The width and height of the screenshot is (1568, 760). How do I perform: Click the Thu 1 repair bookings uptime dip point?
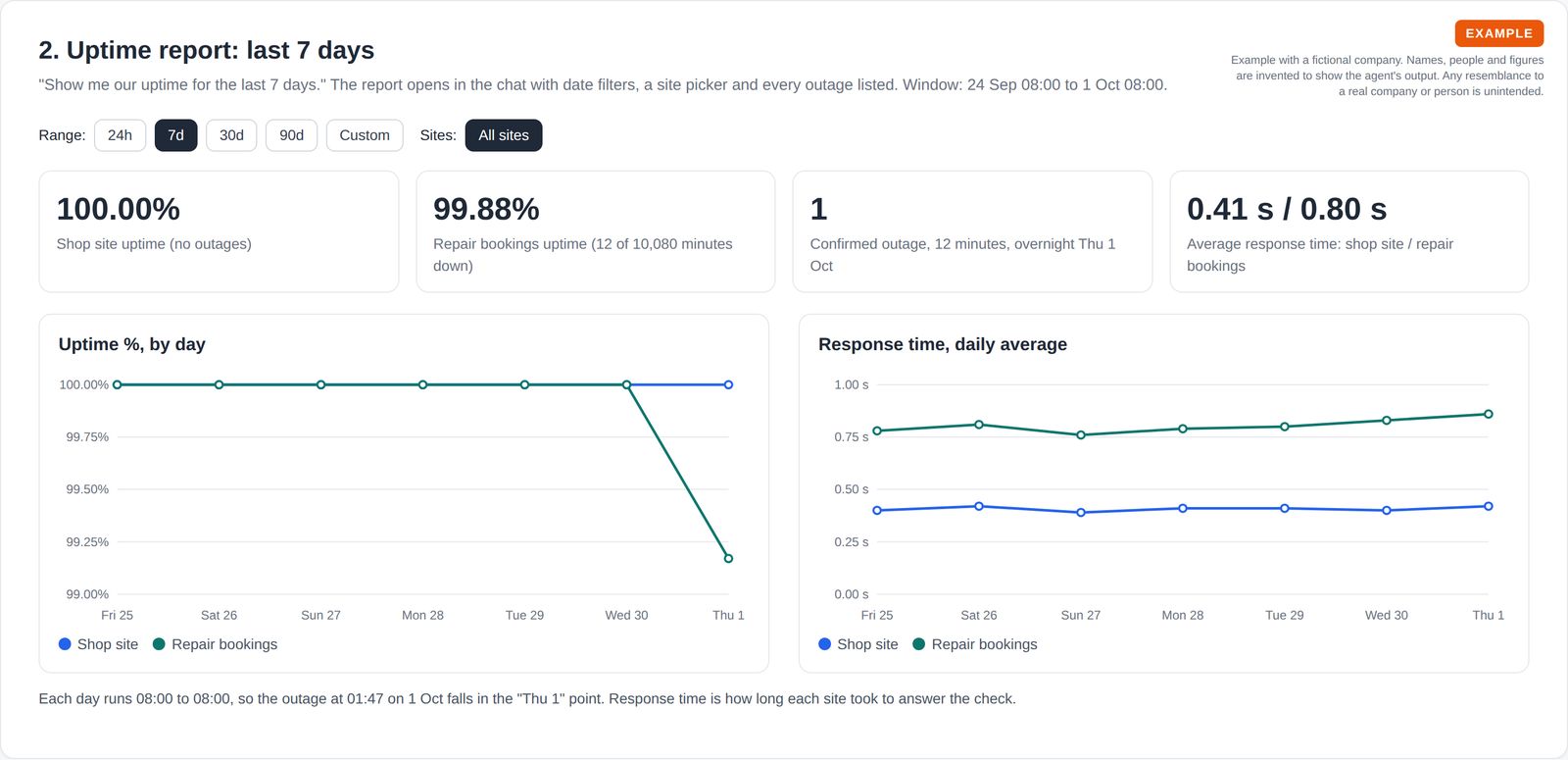pyautogui.click(x=728, y=558)
